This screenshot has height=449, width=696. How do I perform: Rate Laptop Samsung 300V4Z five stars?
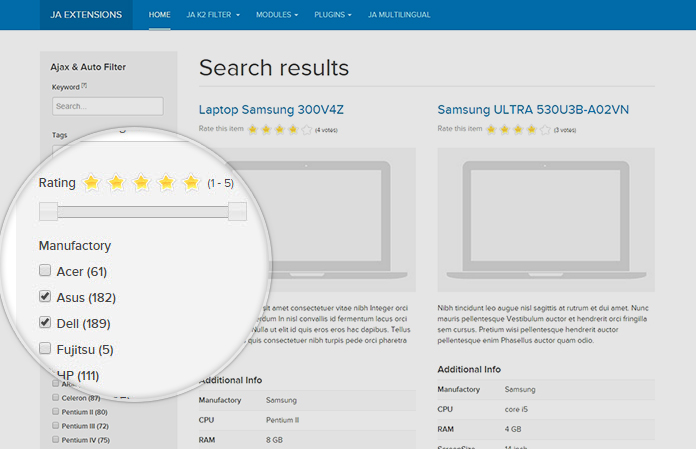pyautogui.click(x=307, y=130)
